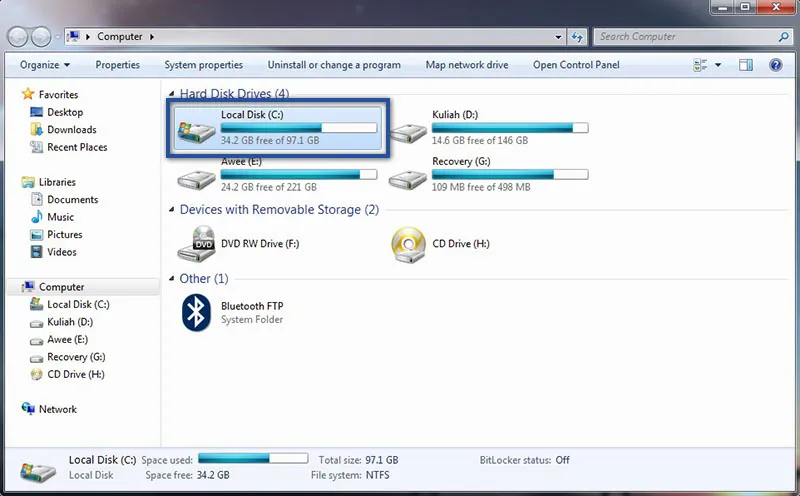This screenshot has width=800, height=496.
Task: Click the 'BitLocker status: Off' text
Action: pos(524,460)
